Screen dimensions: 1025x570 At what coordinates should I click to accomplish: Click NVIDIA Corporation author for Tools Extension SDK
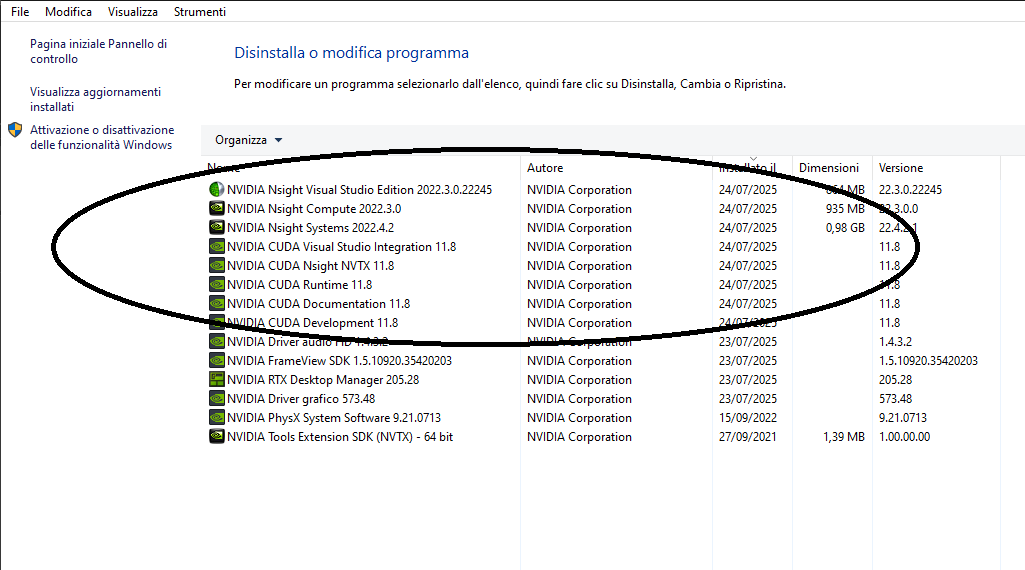(x=579, y=436)
